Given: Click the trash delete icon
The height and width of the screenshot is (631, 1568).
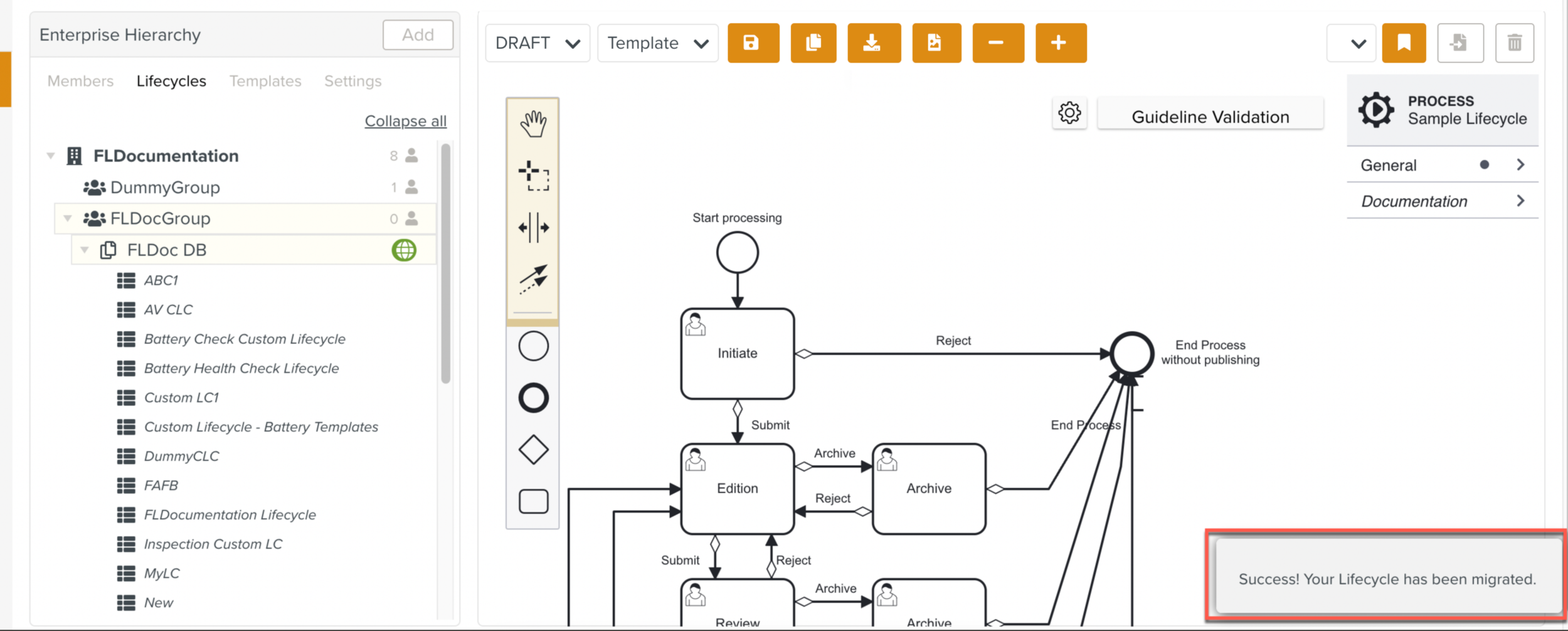Looking at the screenshot, I should pyautogui.click(x=1514, y=43).
